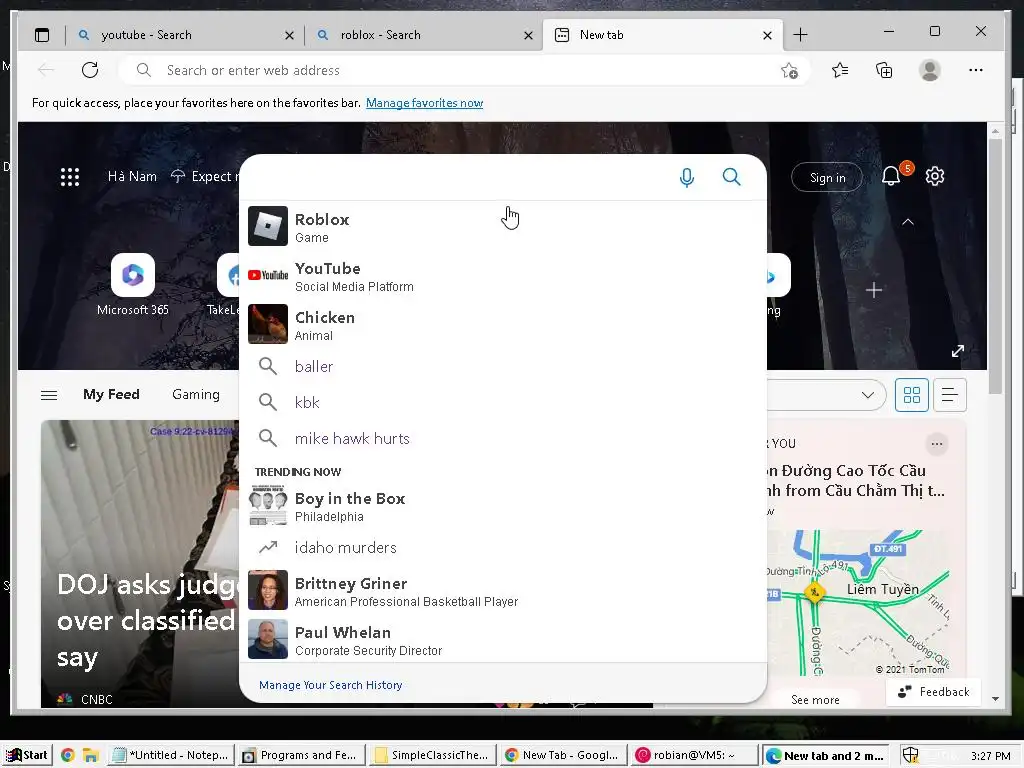
Task: Open the My Feed tab
Action: 111,394
